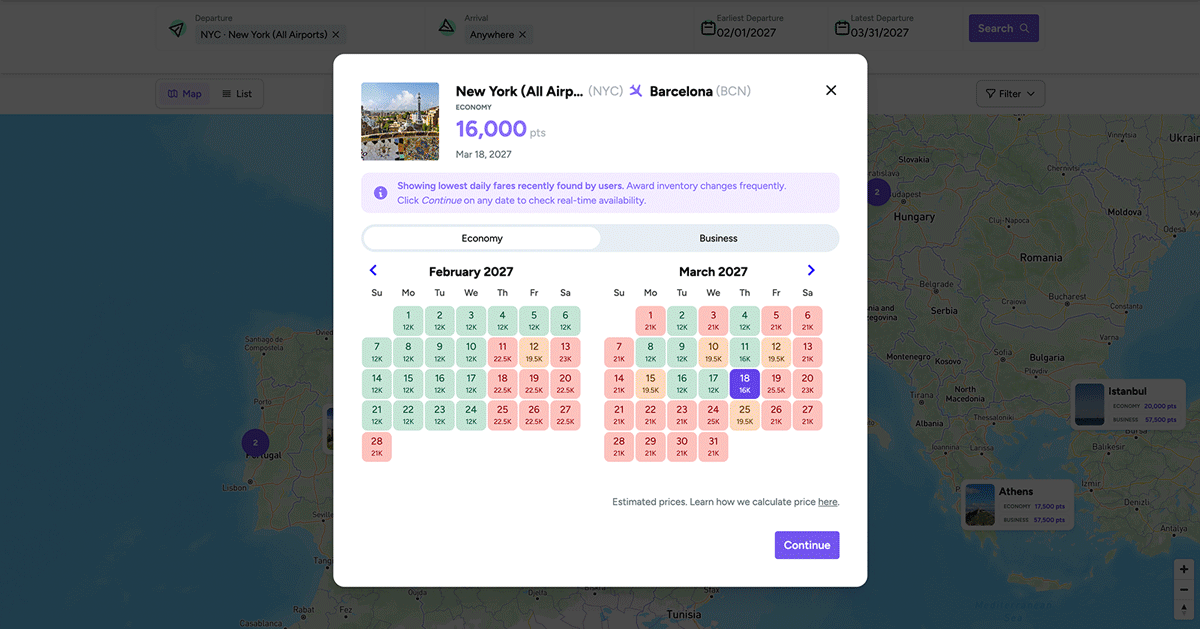Select February 28 at 21K
Viewport: 1200px width, 629px height.
pos(377,446)
